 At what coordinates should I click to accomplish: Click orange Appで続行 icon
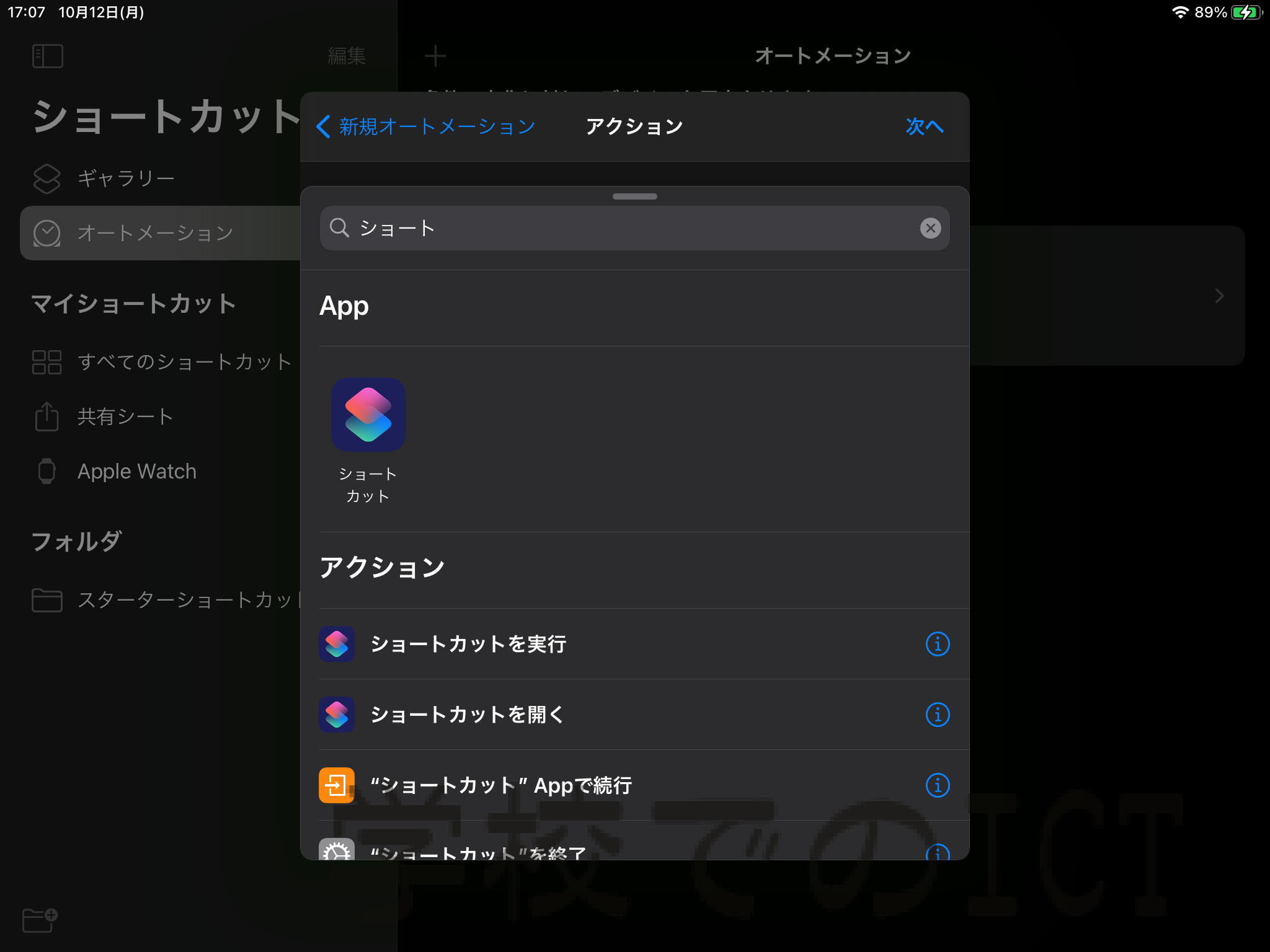pos(337,785)
